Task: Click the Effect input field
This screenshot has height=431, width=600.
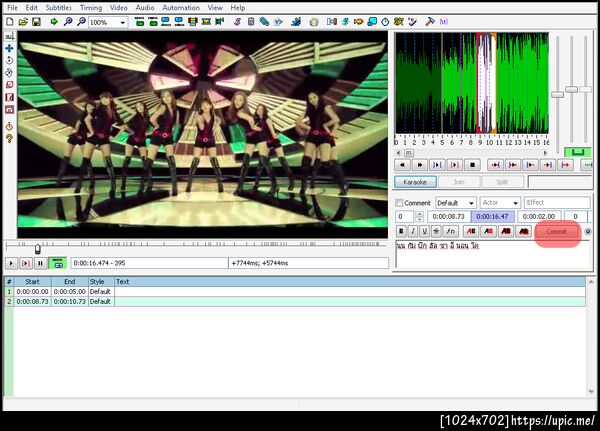Action: coord(557,203)
